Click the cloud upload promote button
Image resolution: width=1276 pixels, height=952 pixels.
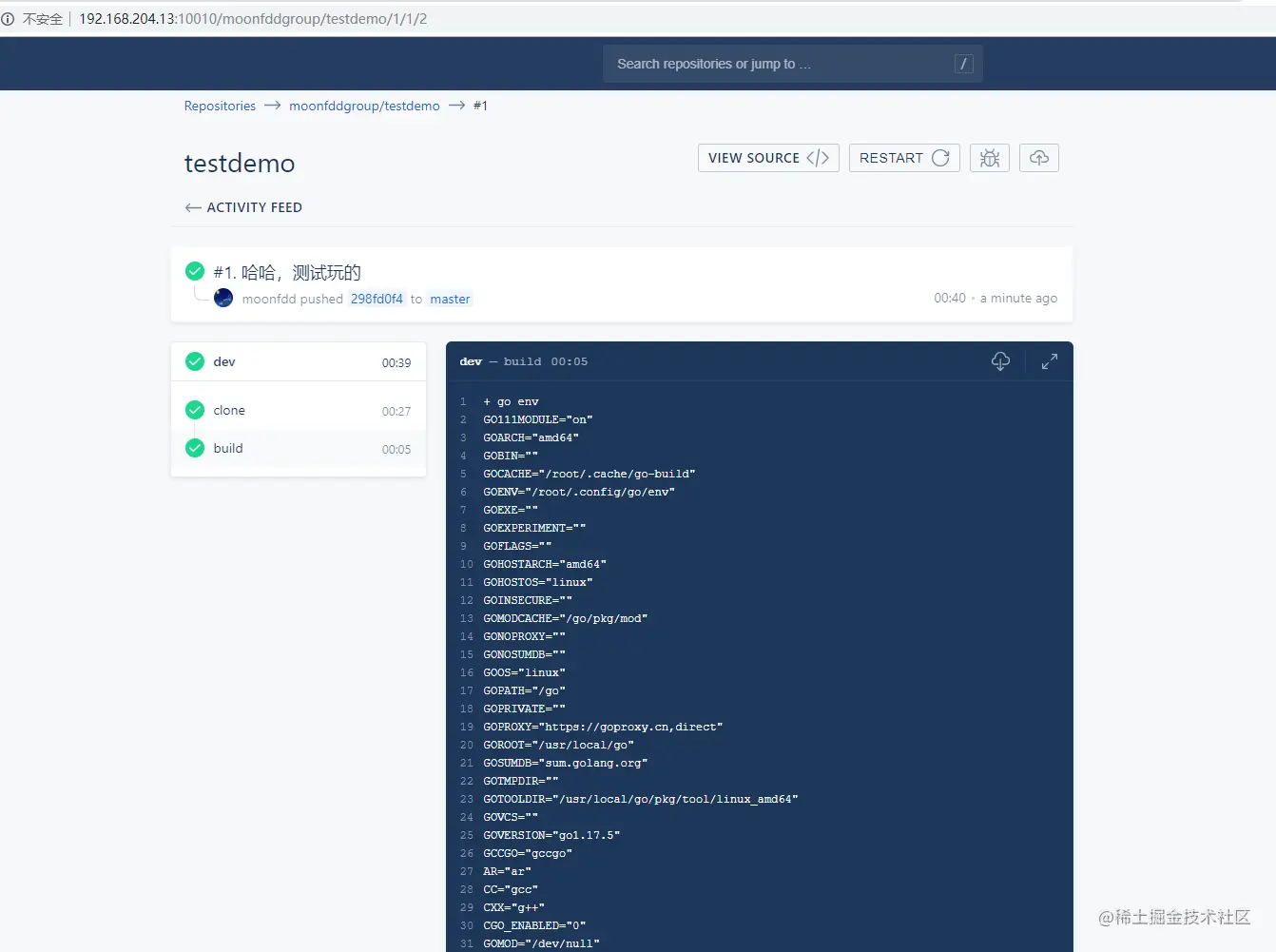click(x=1038, y=158)
